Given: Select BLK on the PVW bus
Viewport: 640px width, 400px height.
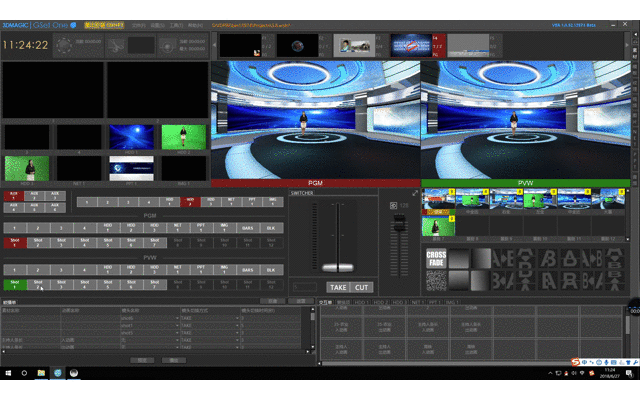Looking at the screenshot, I should [x=271, y=269].
